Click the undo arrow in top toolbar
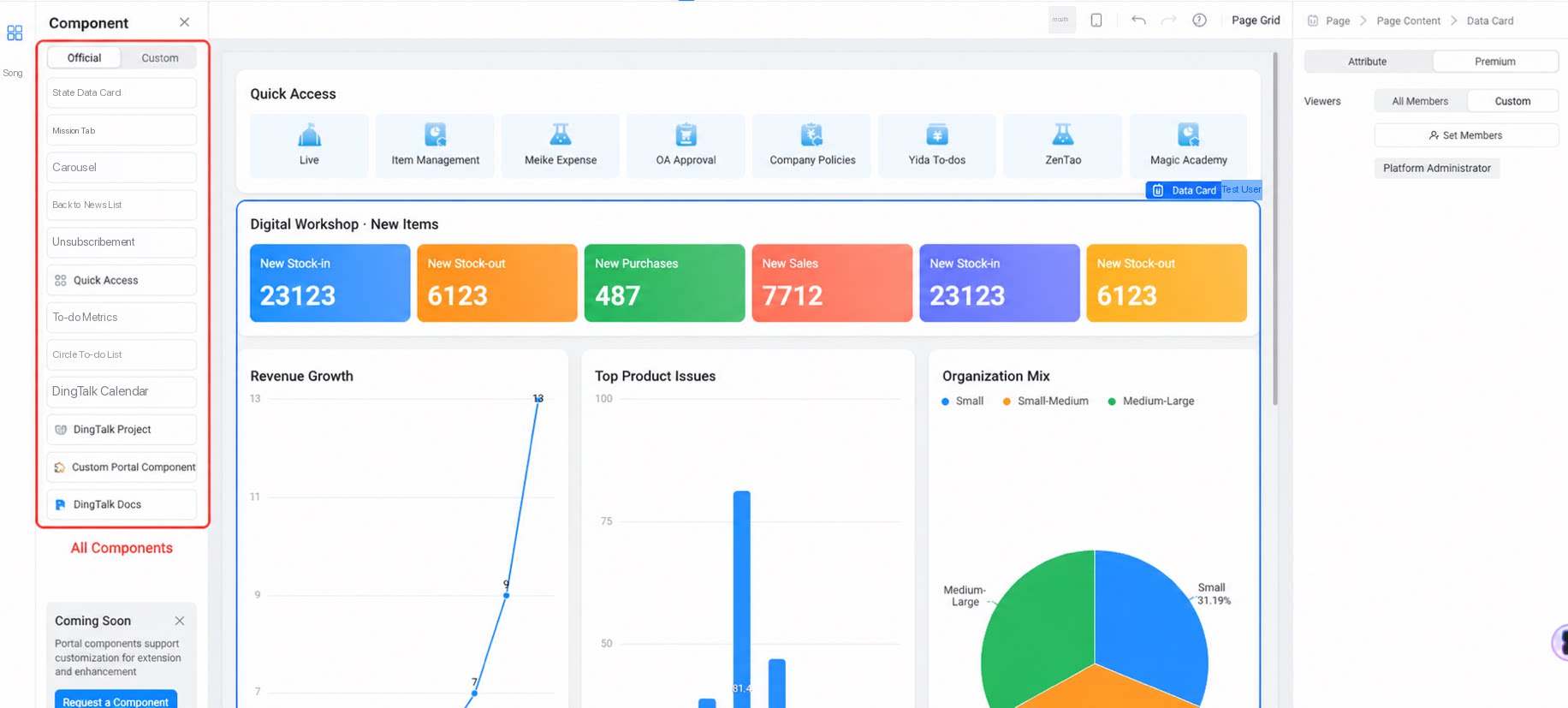This screenshot has width=1568, height=708. [x=1138, y=20]
